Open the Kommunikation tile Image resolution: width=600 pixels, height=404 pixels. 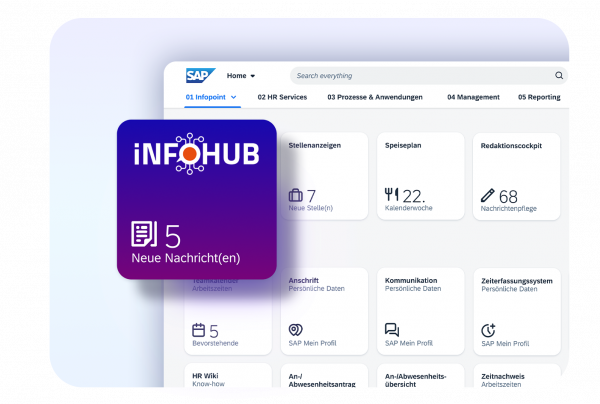421,311
